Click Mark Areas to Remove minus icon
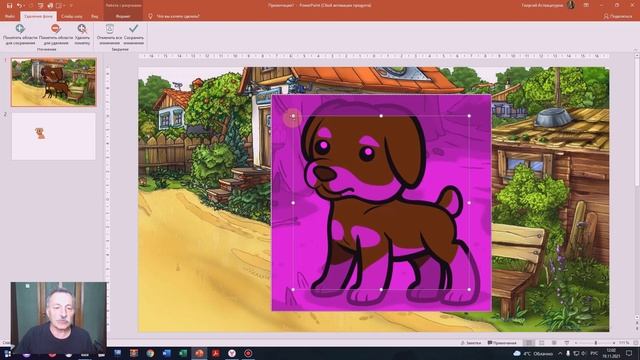The width and height of the screenshot is (640, 360). coord(56,29)
